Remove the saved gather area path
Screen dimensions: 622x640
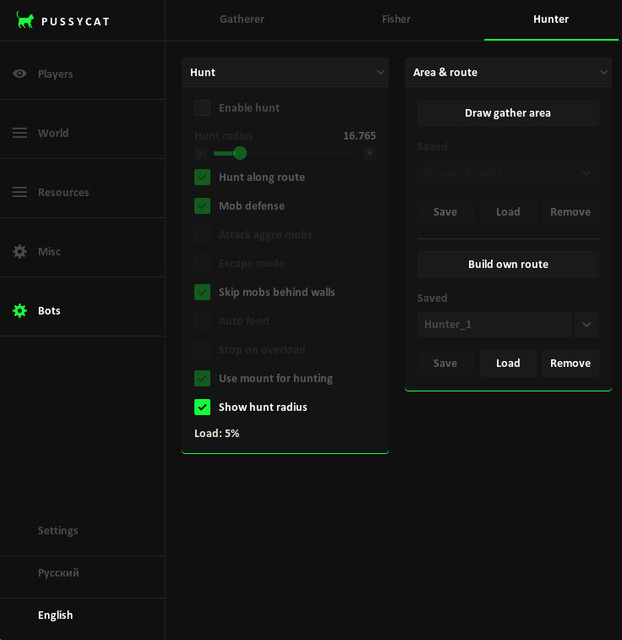[x=571, y=212]
